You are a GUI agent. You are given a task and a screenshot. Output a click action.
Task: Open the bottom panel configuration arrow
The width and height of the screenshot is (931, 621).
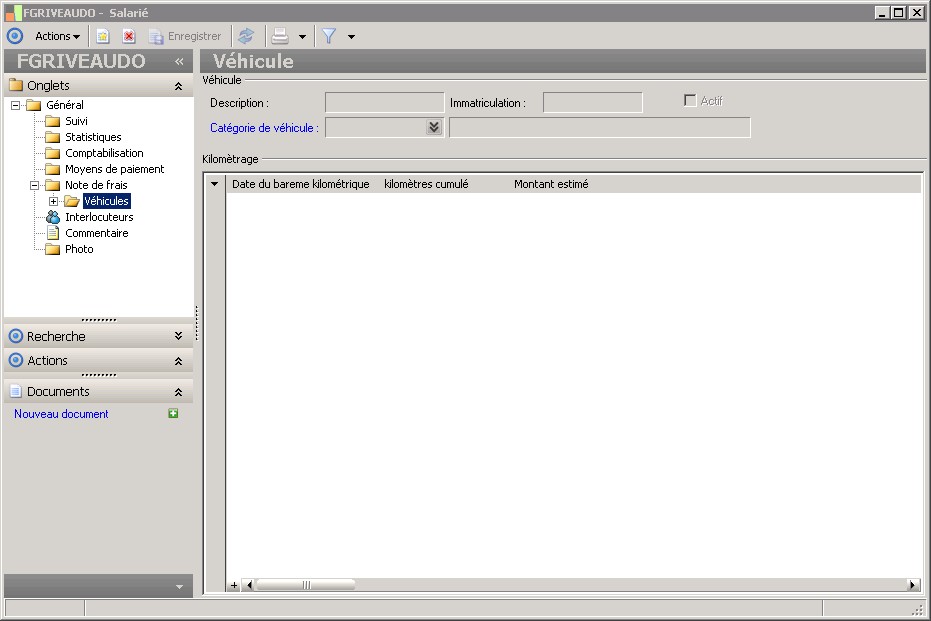pyautogui.click(x=179, y=587)
